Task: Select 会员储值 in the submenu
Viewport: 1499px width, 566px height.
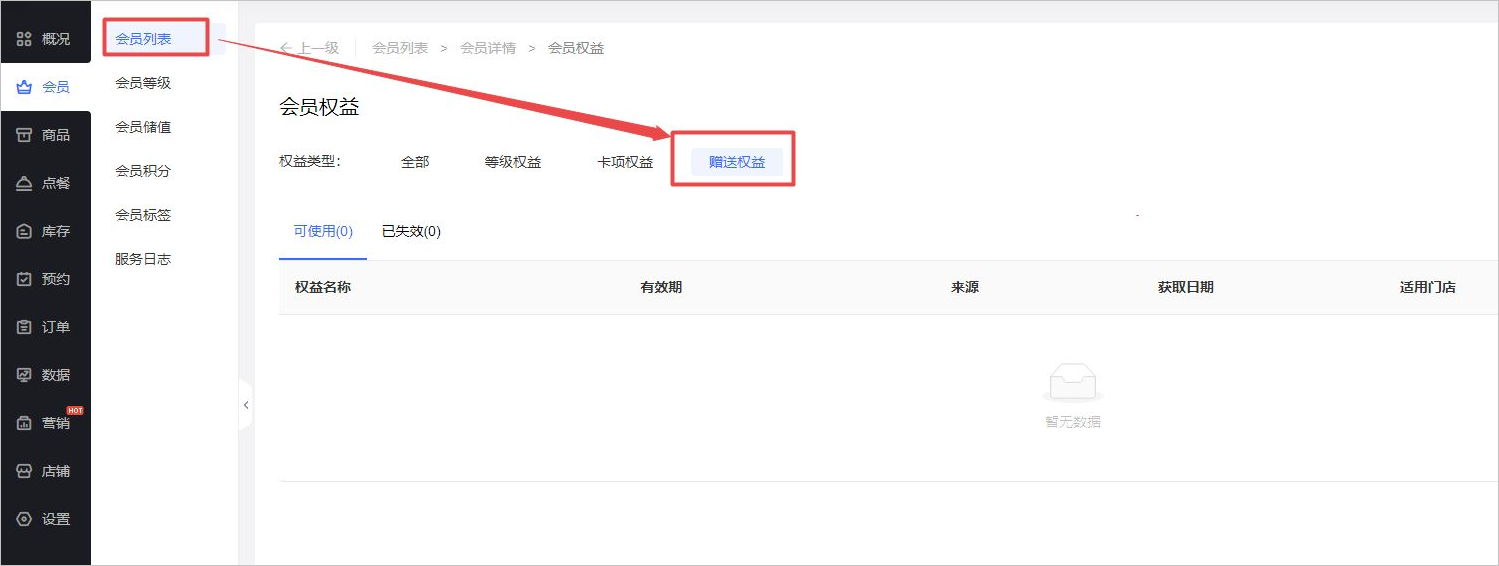Action: point(143,127)
